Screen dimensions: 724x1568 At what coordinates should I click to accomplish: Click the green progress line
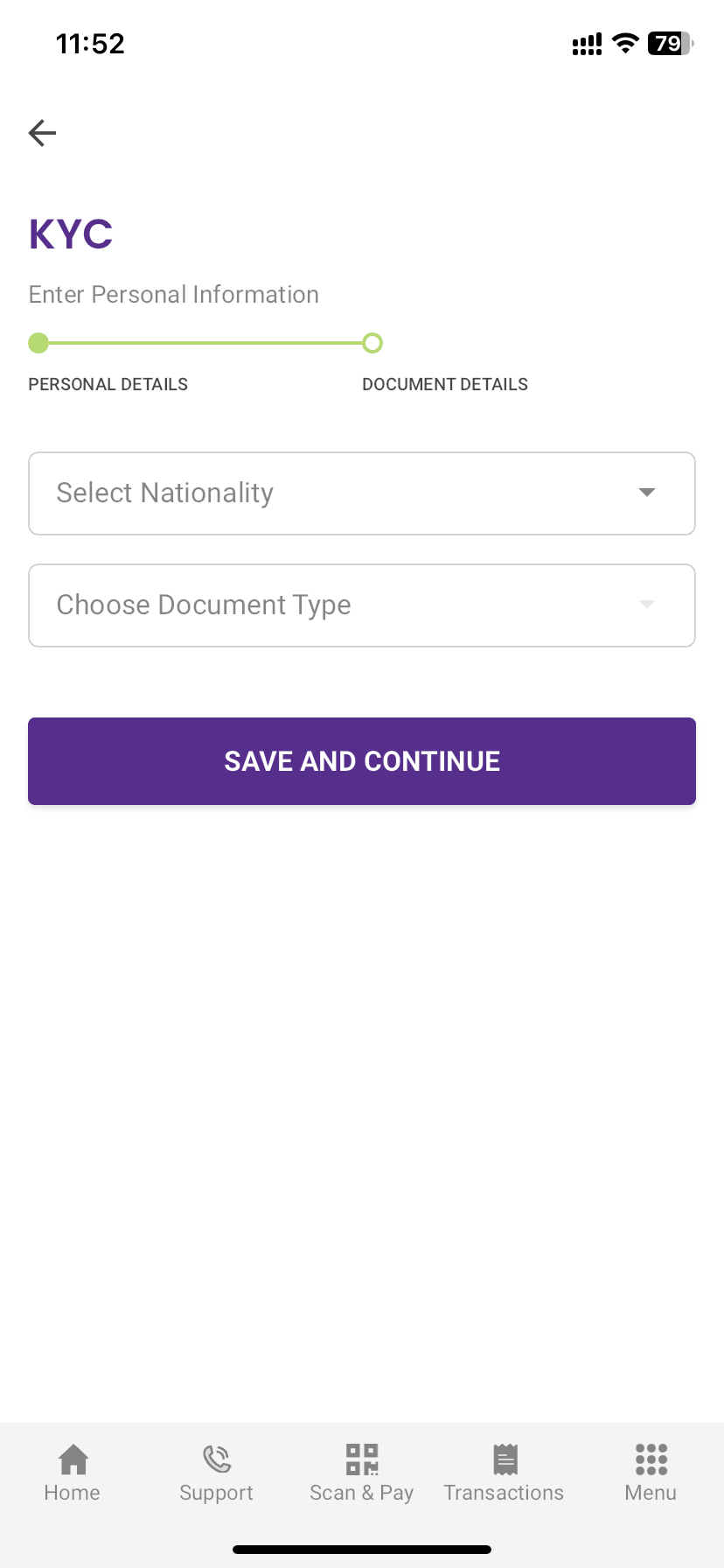205,343
